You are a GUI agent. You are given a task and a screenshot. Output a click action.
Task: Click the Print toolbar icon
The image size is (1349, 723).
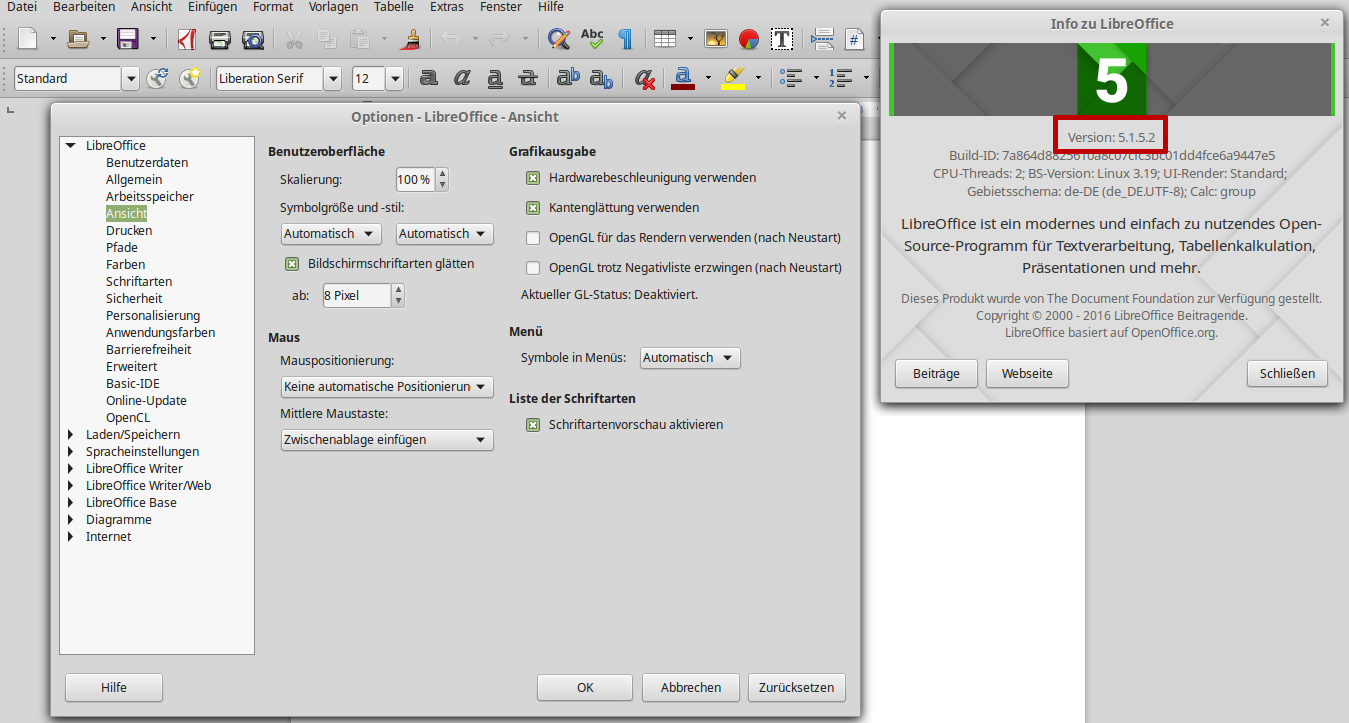coord(220,39)
